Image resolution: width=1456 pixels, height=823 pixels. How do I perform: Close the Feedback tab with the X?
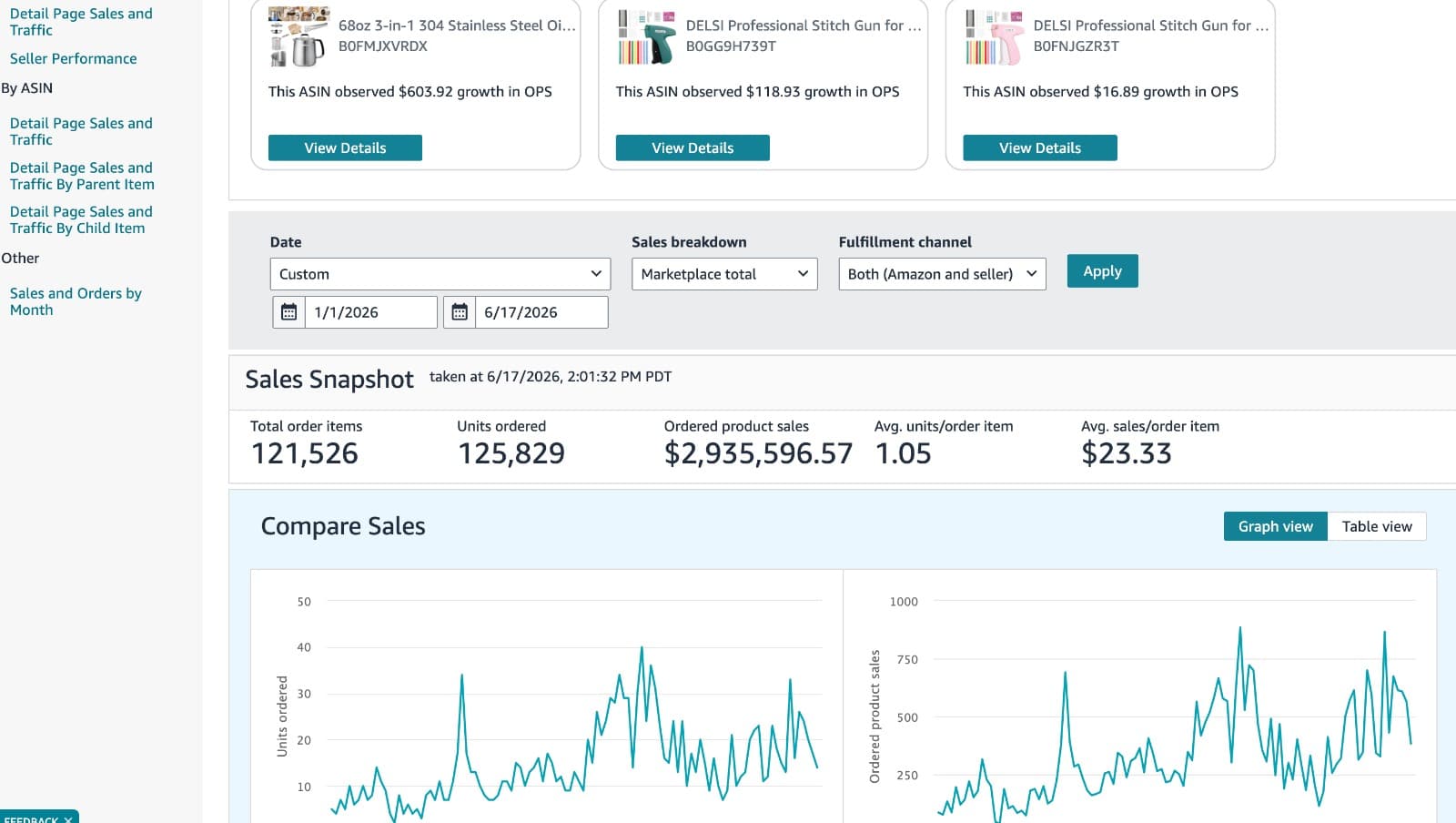click(68, 819)
